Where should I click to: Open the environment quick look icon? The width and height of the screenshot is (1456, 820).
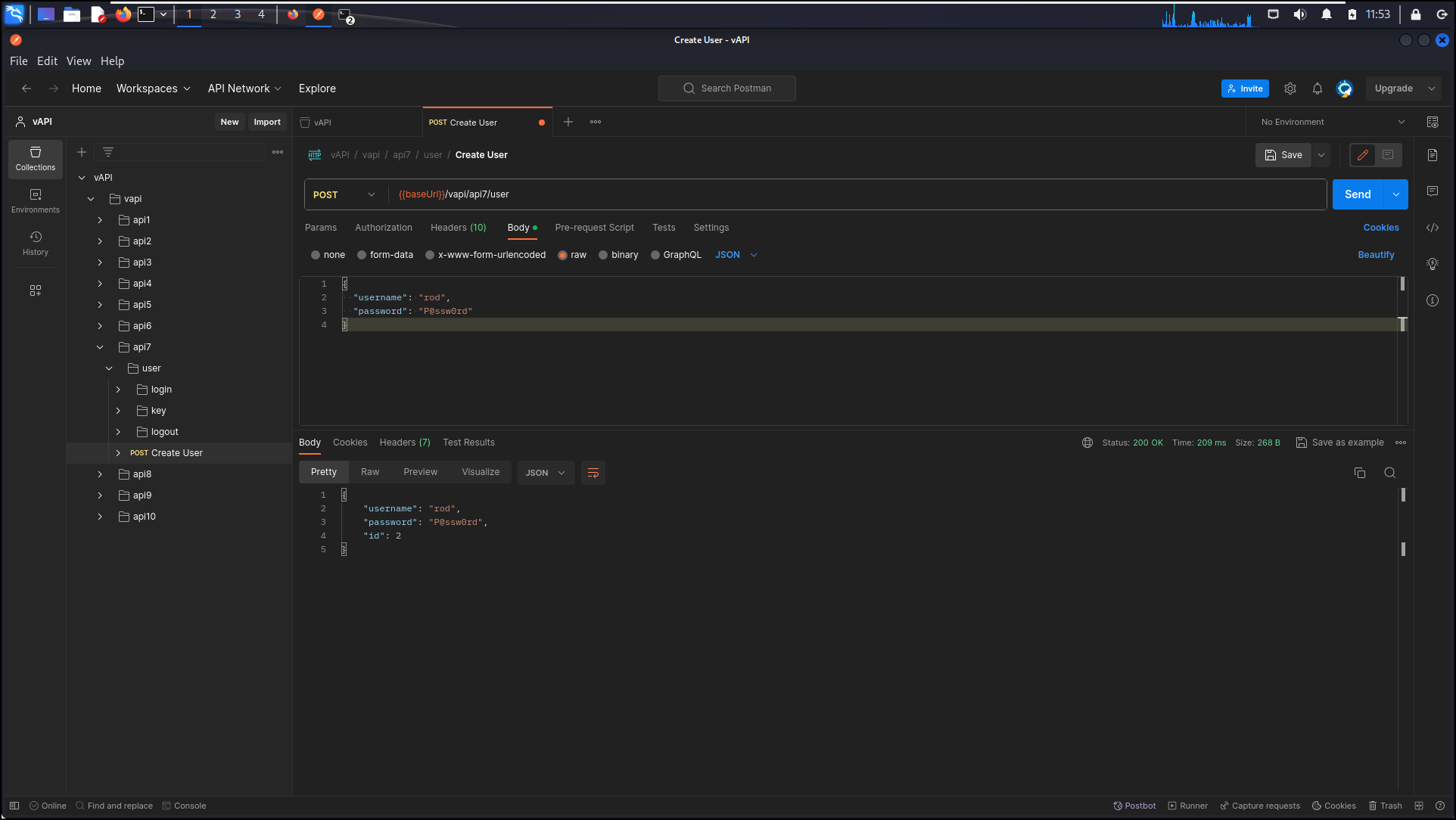(1433, 122)
